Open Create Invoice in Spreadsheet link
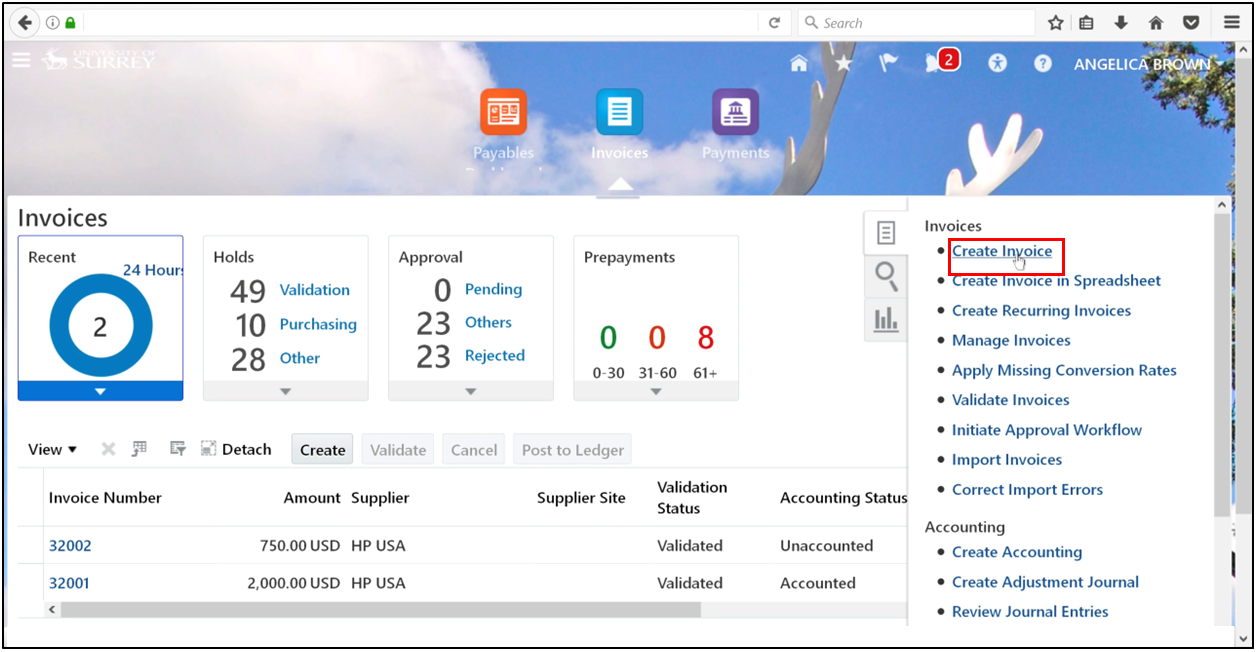1256x652 pixels. point(1056,281)
